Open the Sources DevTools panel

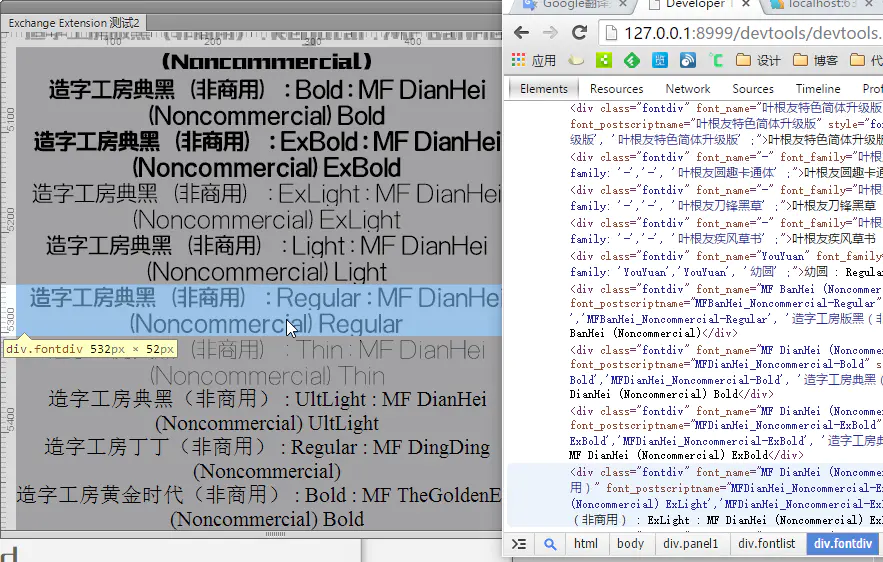click(753, 88)
